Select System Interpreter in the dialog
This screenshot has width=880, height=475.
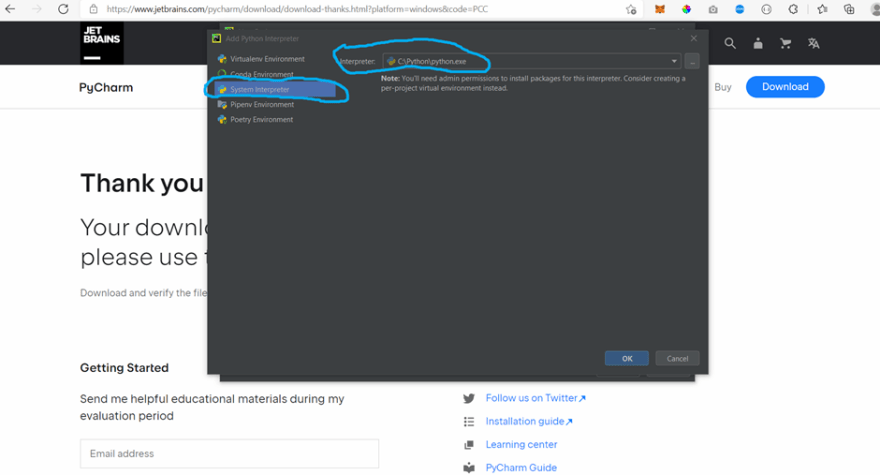pos(275,89)
